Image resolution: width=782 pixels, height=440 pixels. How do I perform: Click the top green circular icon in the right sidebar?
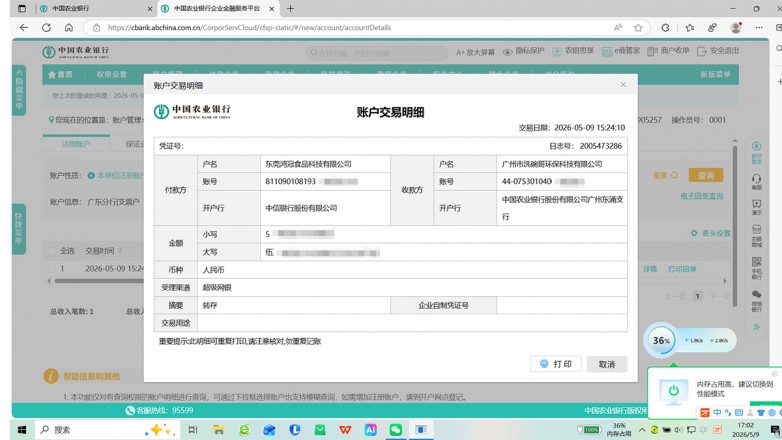tap(756, 147)
